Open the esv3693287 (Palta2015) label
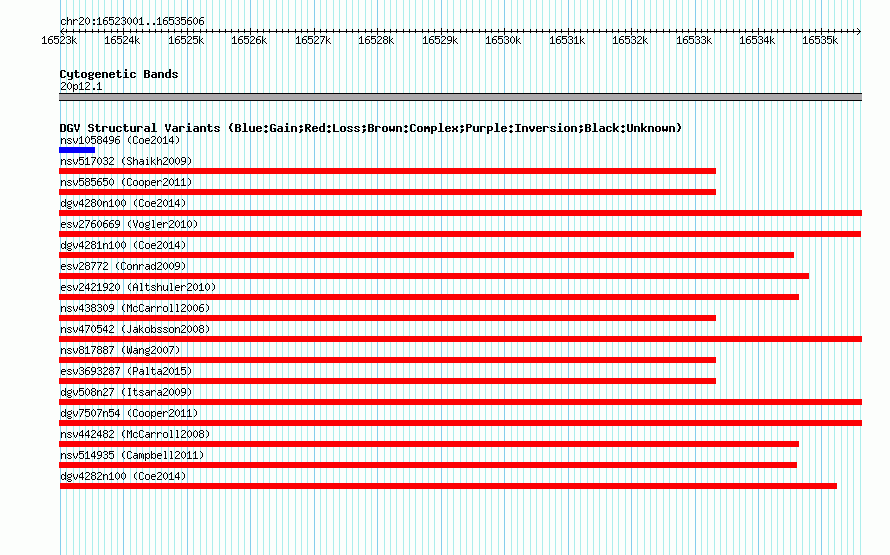Screen dimensions: 890x555 pos(126,371)
